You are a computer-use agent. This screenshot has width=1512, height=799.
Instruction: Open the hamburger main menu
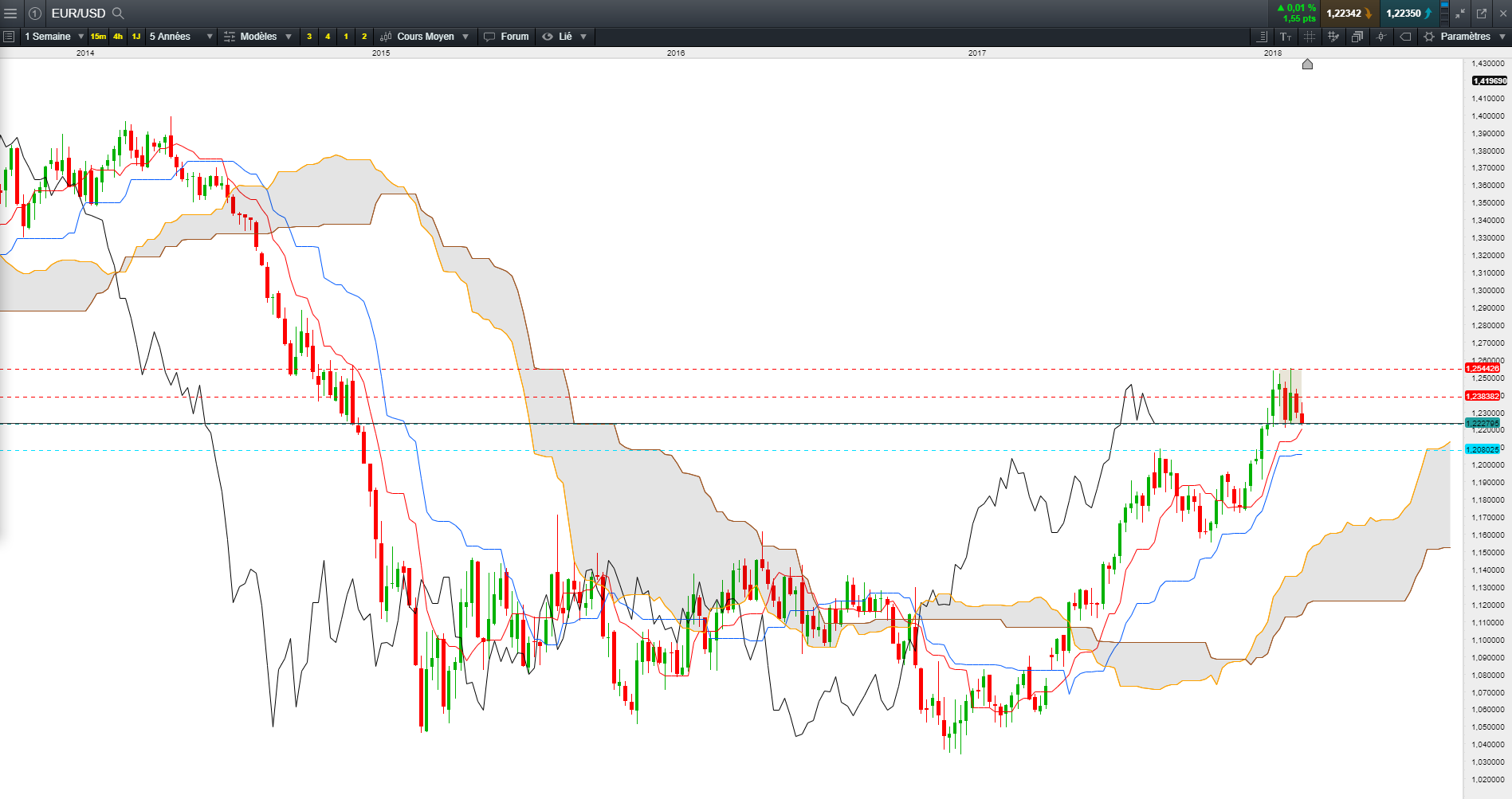coord(10,14)
